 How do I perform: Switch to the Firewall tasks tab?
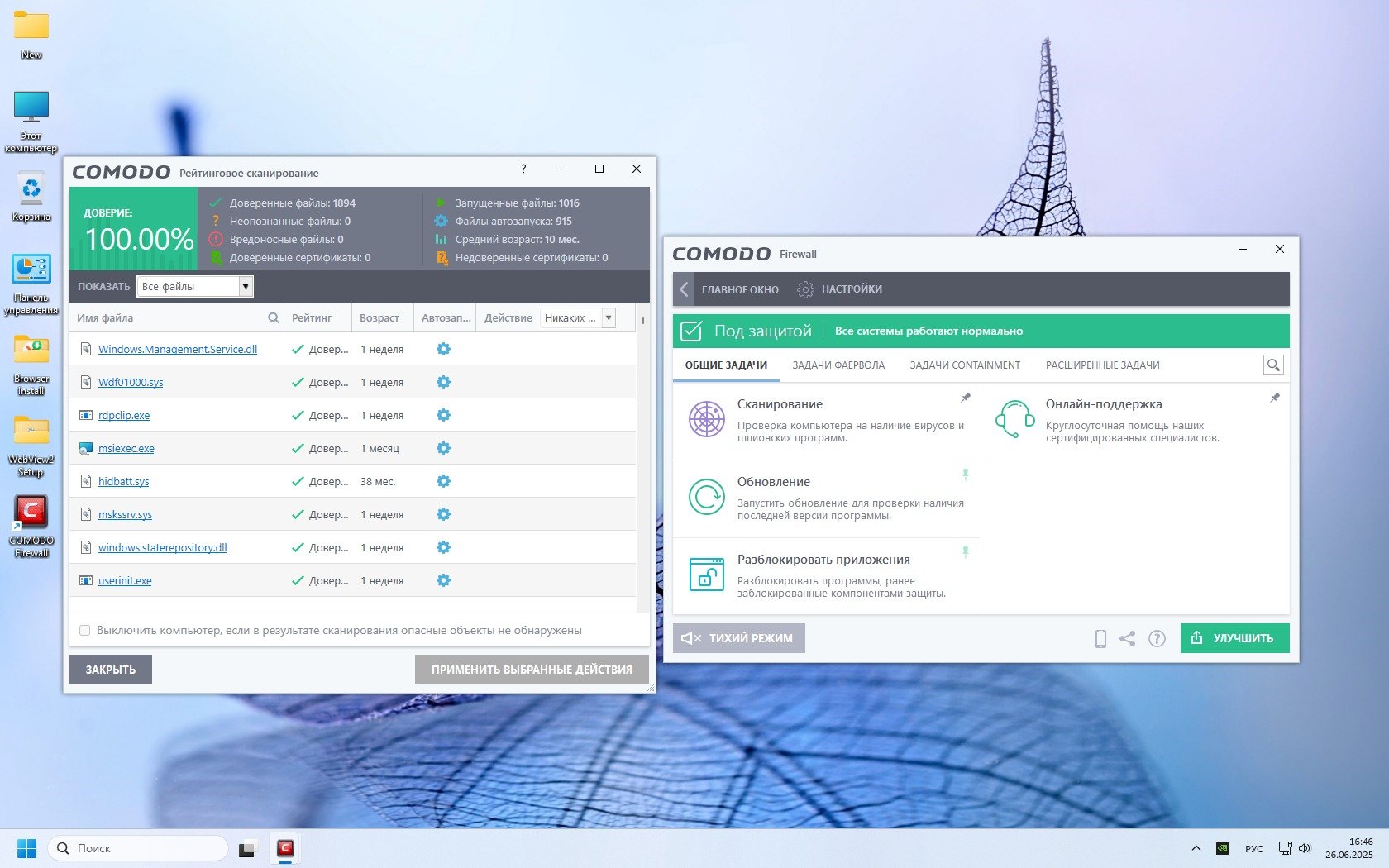(838, 365)
